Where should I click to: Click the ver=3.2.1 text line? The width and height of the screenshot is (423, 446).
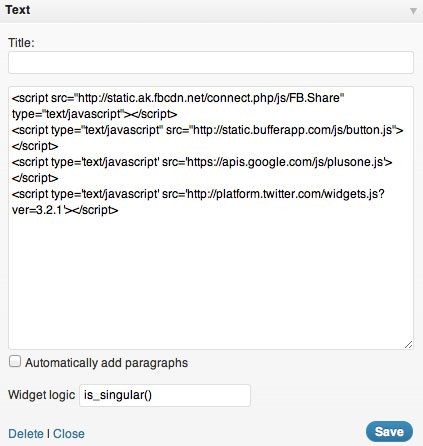point(65,210)
